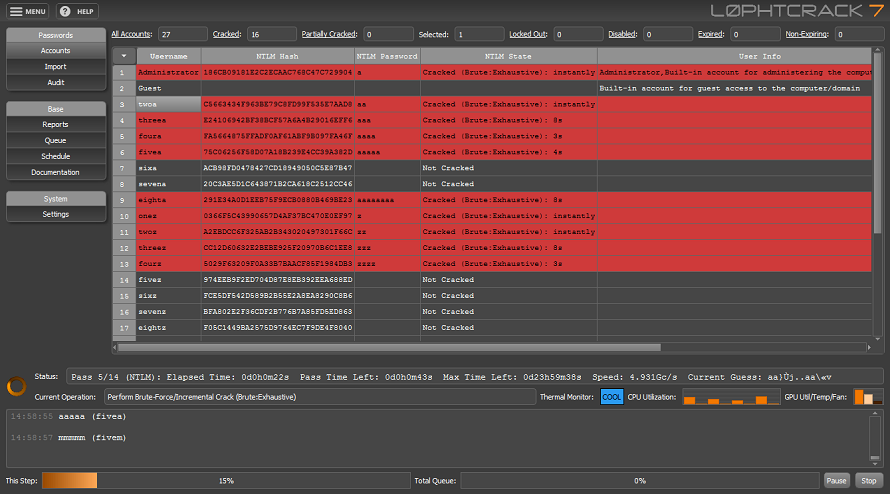This screenshot has height=494, width=890.
Task: Click the onez NTLM hash cell
Action: (x=278, y=216)
